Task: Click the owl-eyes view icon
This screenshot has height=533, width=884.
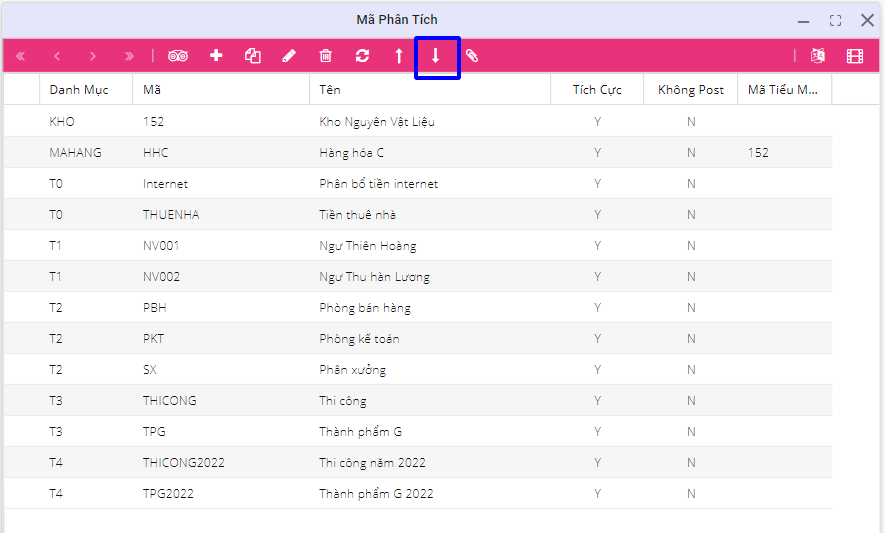Action: (x=178, y=56)
